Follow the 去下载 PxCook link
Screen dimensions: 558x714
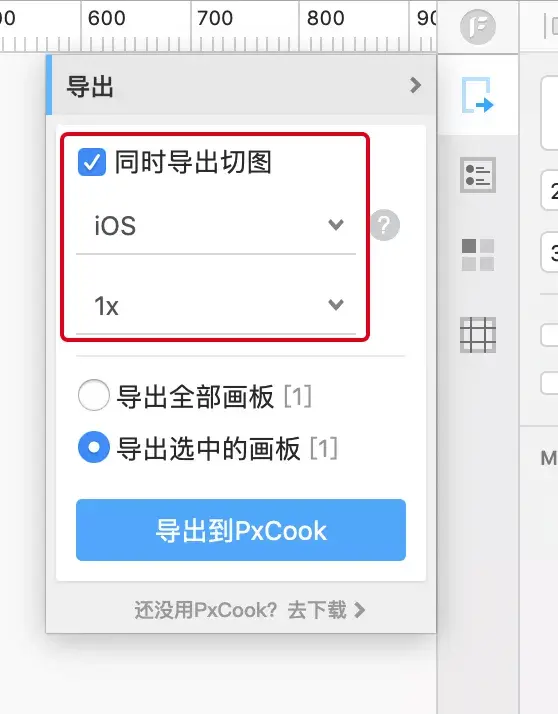tap(326, 610)
